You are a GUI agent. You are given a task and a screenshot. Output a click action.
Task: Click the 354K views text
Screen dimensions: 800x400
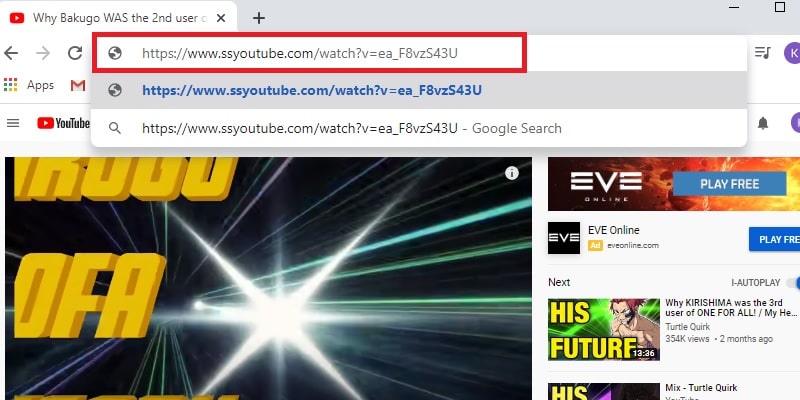pos(687,339)
